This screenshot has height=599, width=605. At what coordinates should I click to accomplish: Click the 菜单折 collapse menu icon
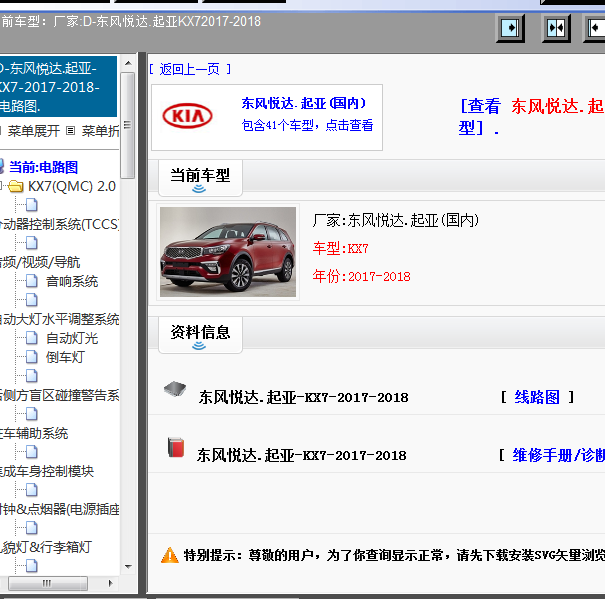point(70,131)
